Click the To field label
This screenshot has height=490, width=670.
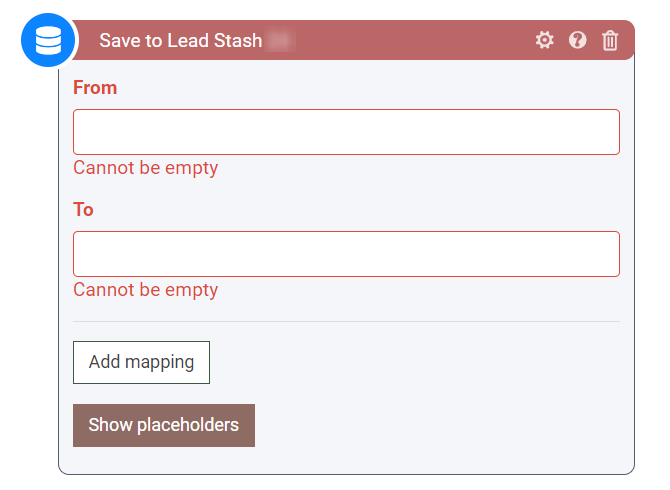pos(83,210)
